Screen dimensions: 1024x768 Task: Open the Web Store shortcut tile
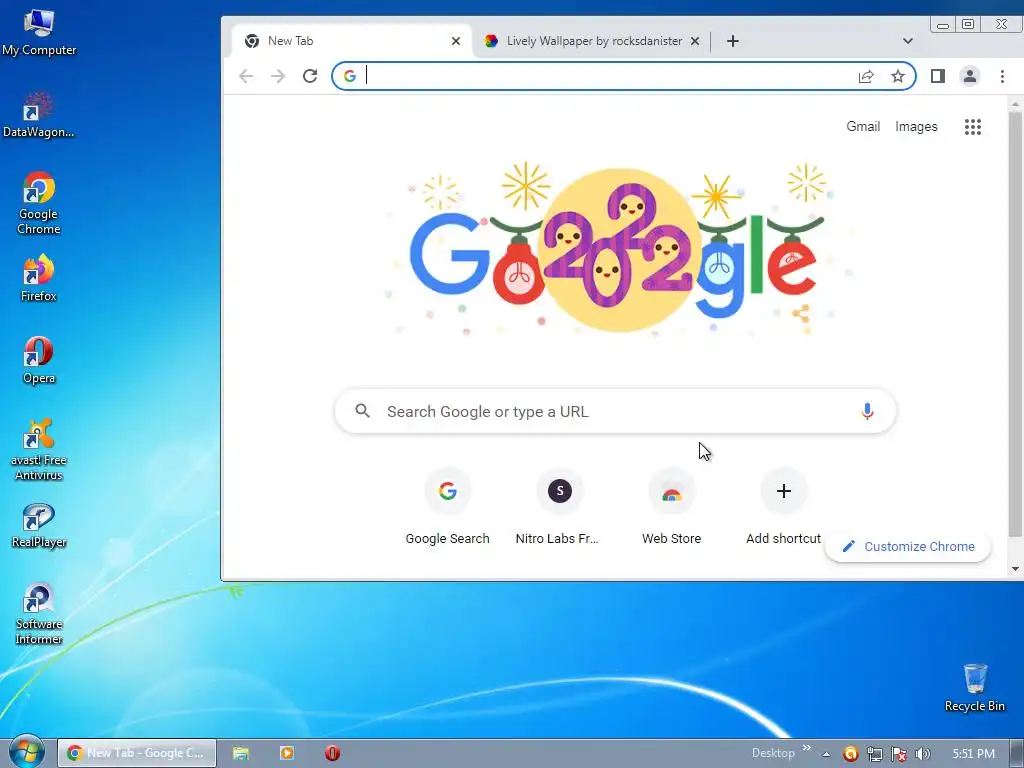(671, 507)
